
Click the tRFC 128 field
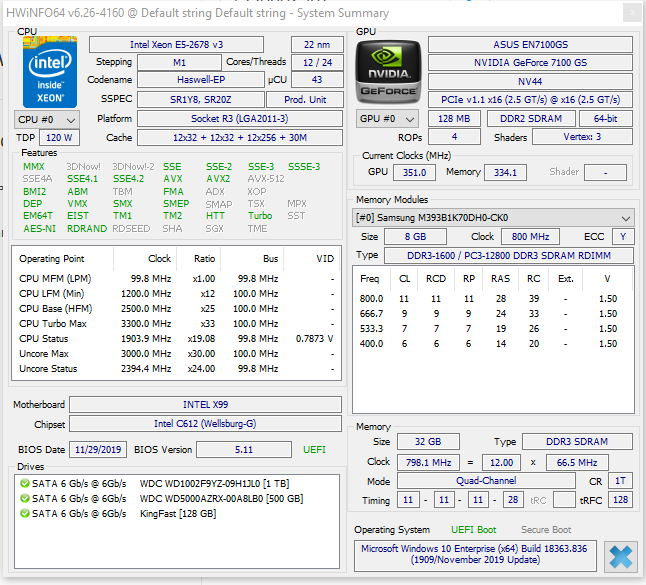620,500
